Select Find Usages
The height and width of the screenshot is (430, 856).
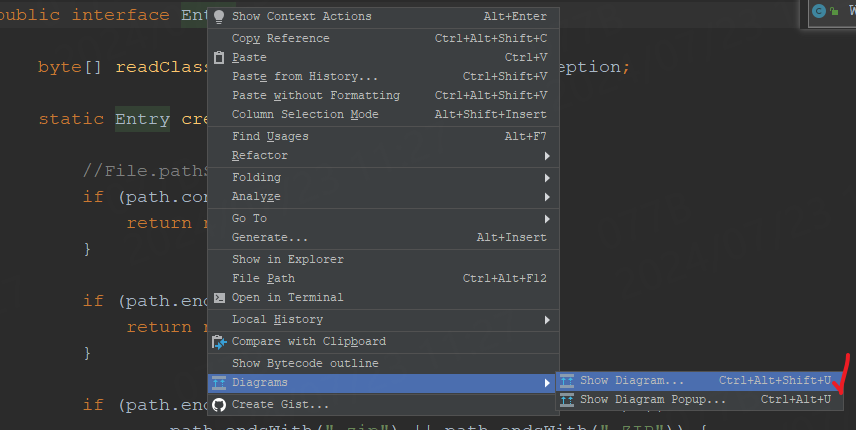click(x=383, y=136)
